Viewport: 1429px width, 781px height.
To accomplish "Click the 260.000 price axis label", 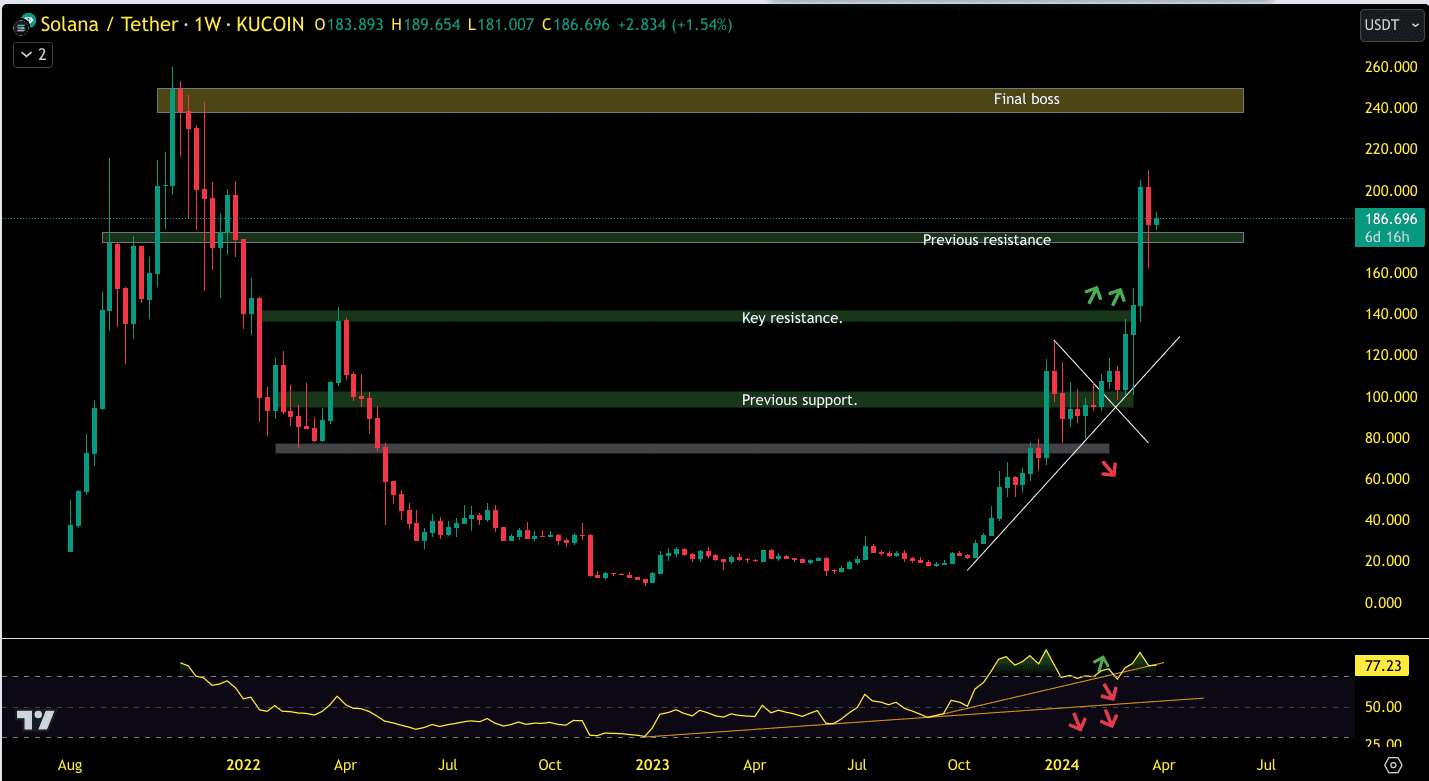I will point(1389,67).
